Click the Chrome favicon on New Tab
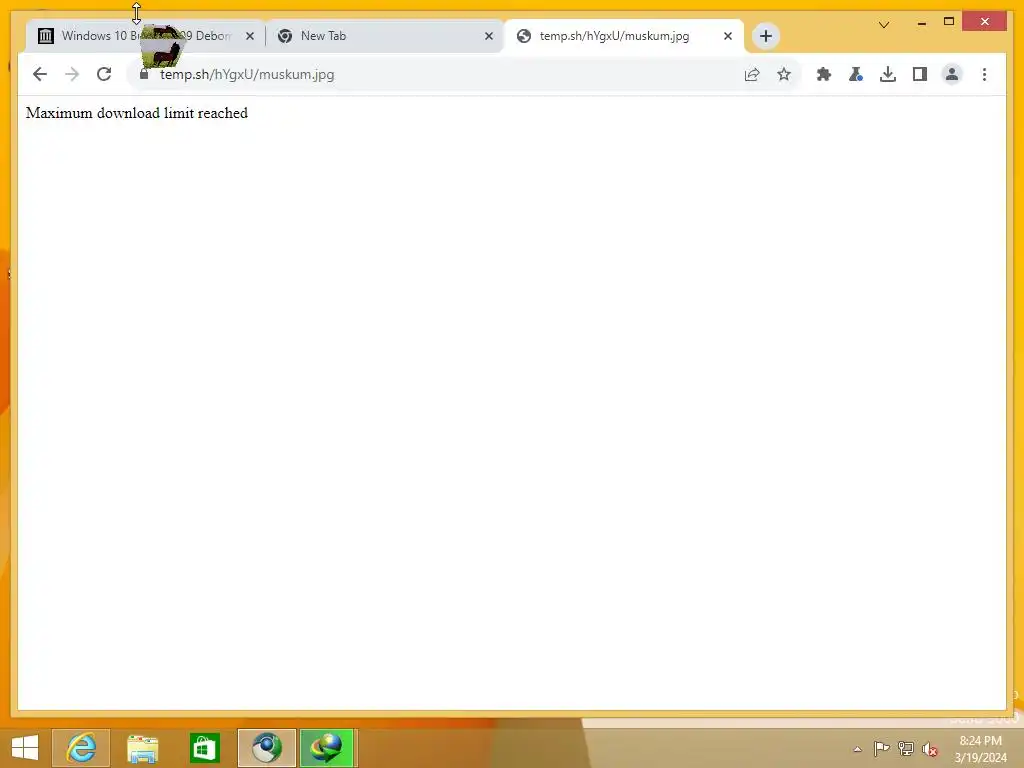The image size is (1024, 768). (285, 36)
